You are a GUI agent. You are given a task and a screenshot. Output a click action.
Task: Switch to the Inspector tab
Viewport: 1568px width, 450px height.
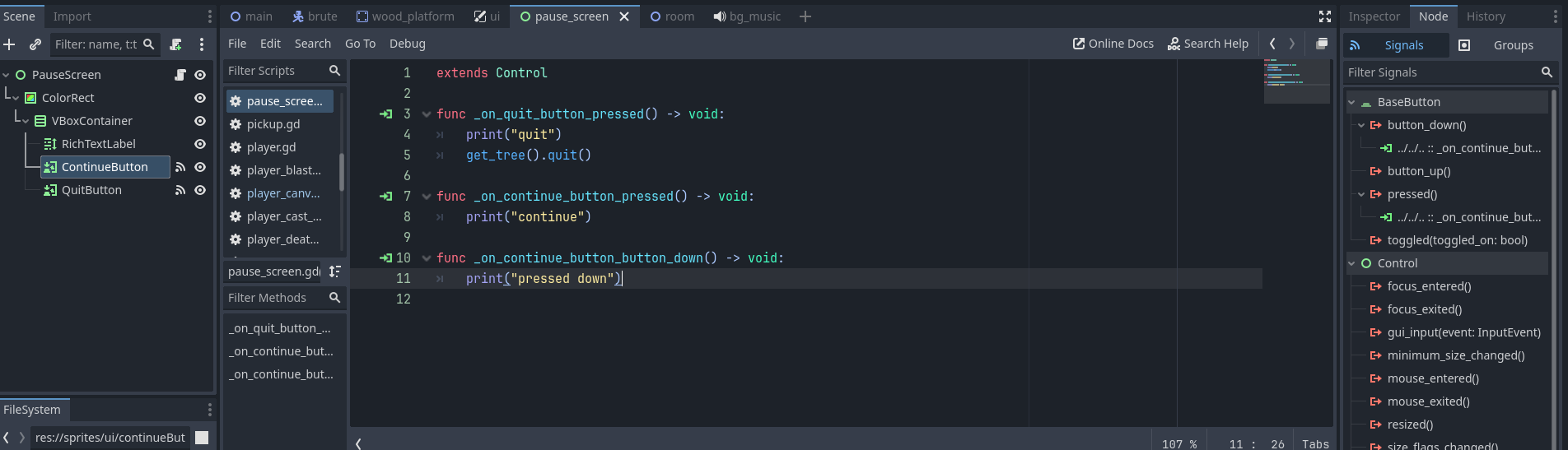coord(1374,16)
